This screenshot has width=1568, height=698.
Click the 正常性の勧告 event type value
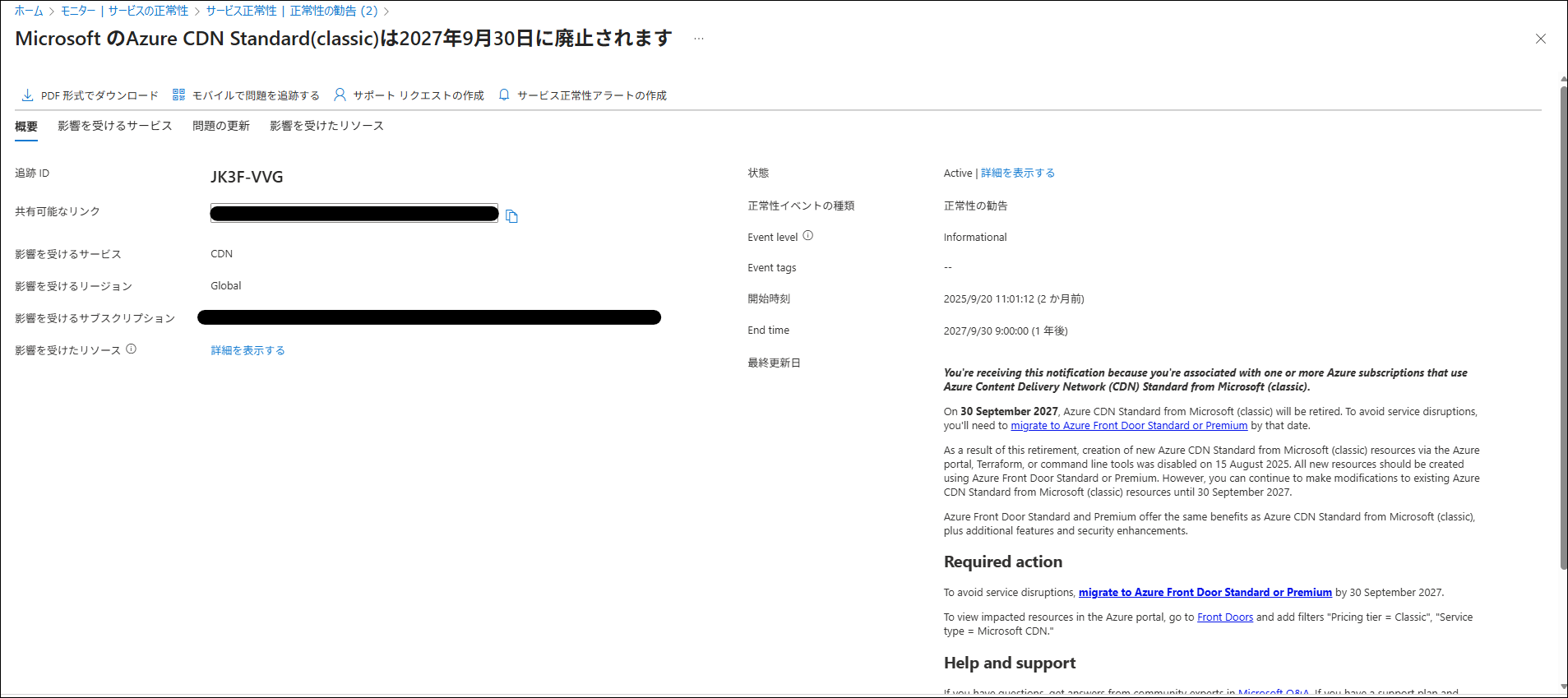click(976, 206)
